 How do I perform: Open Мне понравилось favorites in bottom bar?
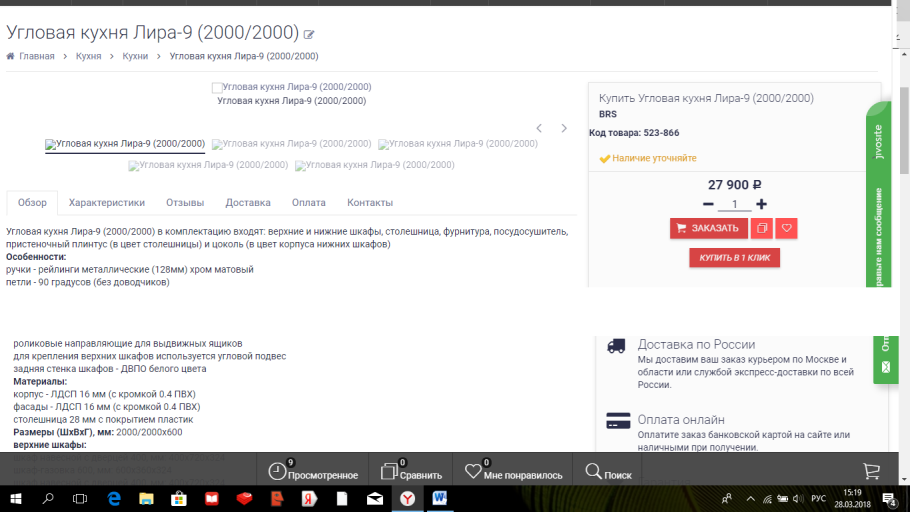pyautogui.click(x=513, y=472)
